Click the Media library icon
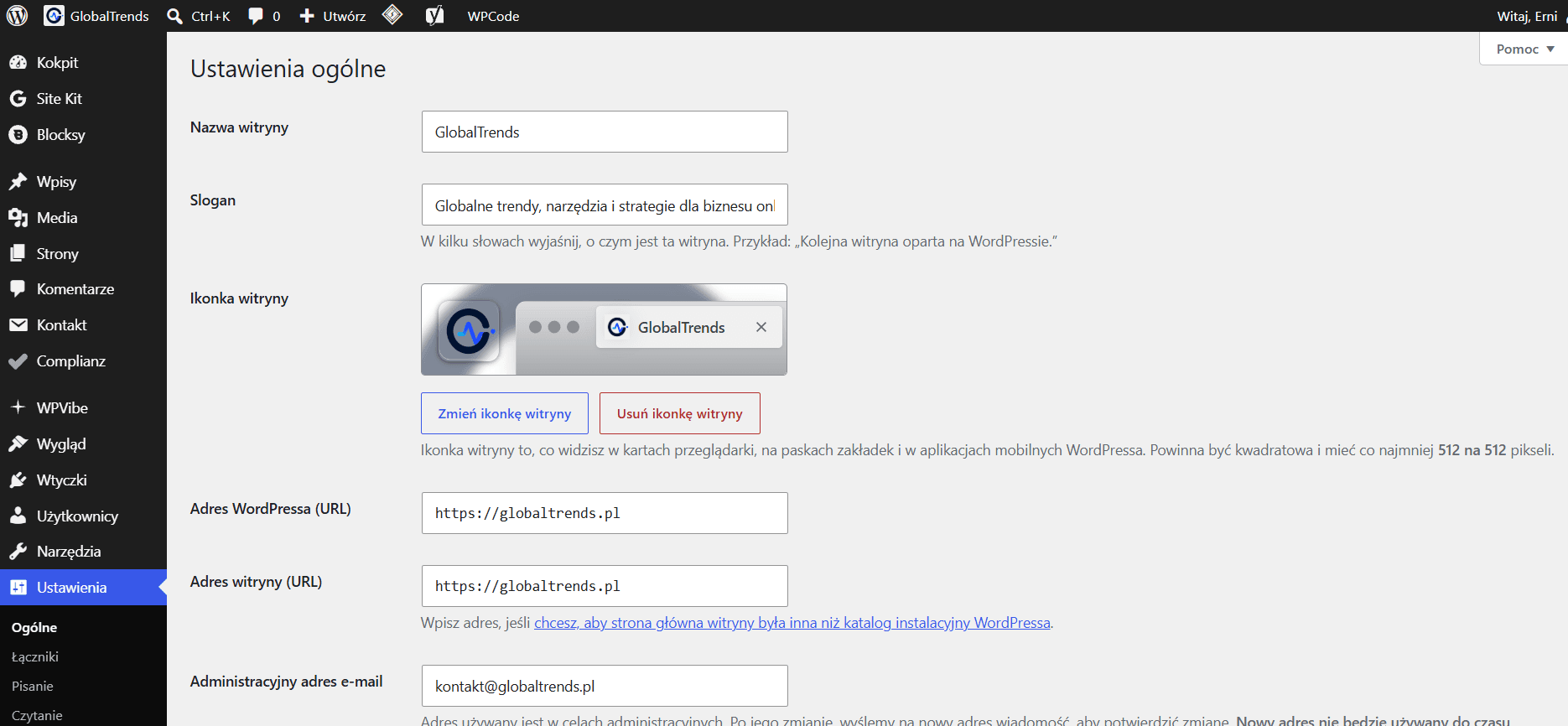Image resolution: width=1568 pixels, height=726 pixels. 18,218
